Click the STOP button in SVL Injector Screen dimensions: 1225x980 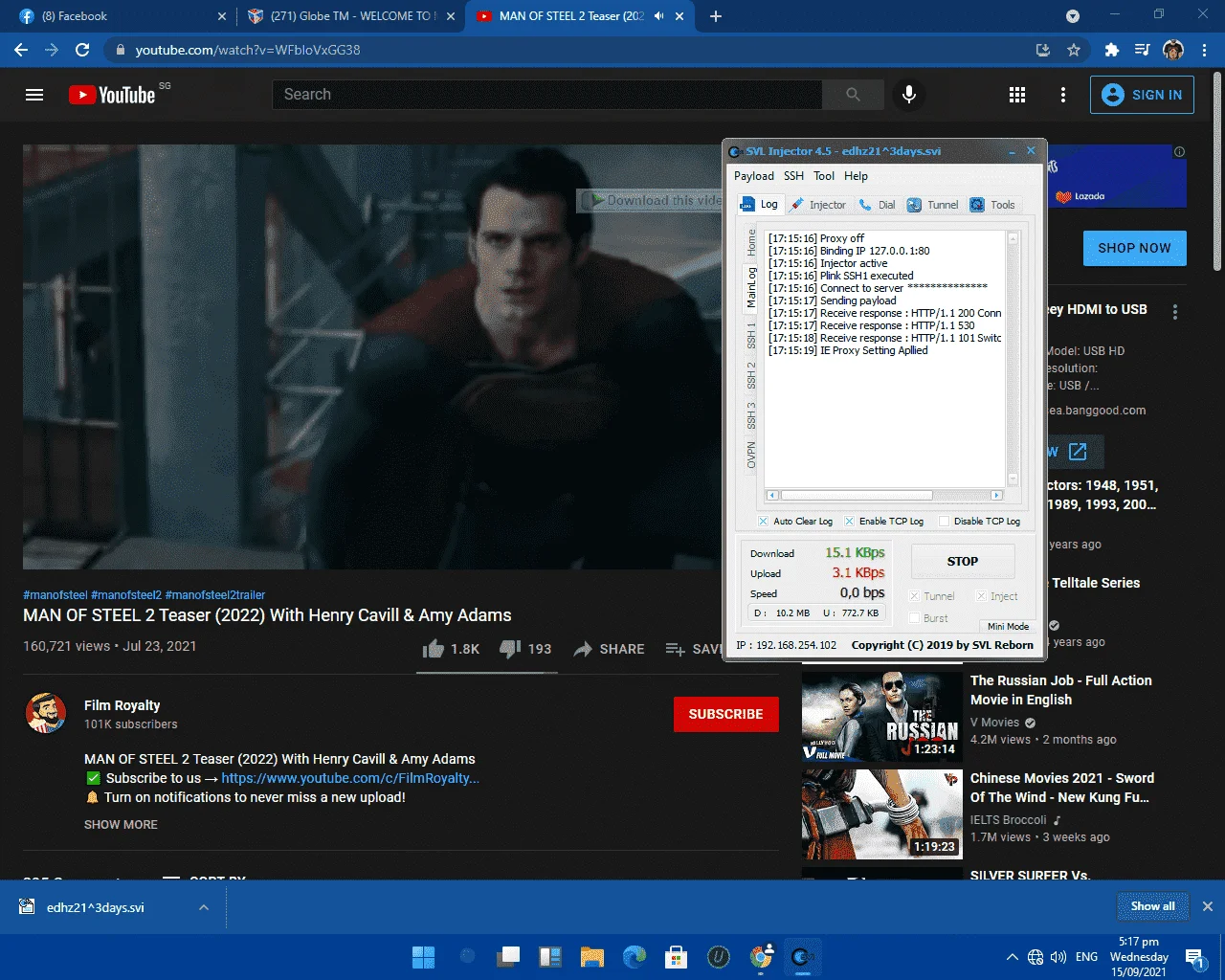962,562
